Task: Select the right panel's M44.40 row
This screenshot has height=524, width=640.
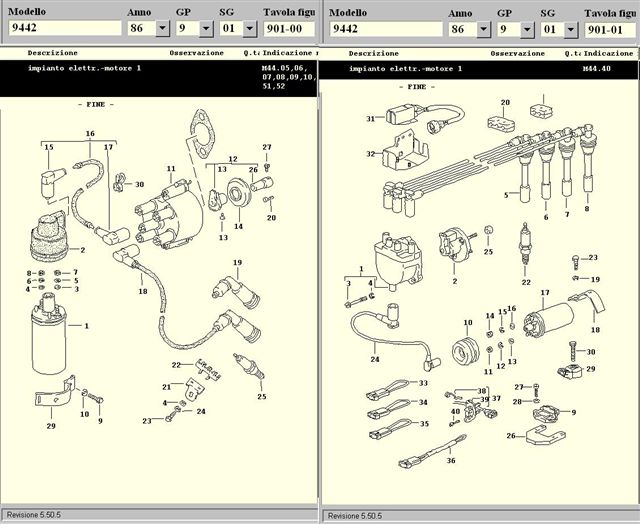Action: [597, 69]
